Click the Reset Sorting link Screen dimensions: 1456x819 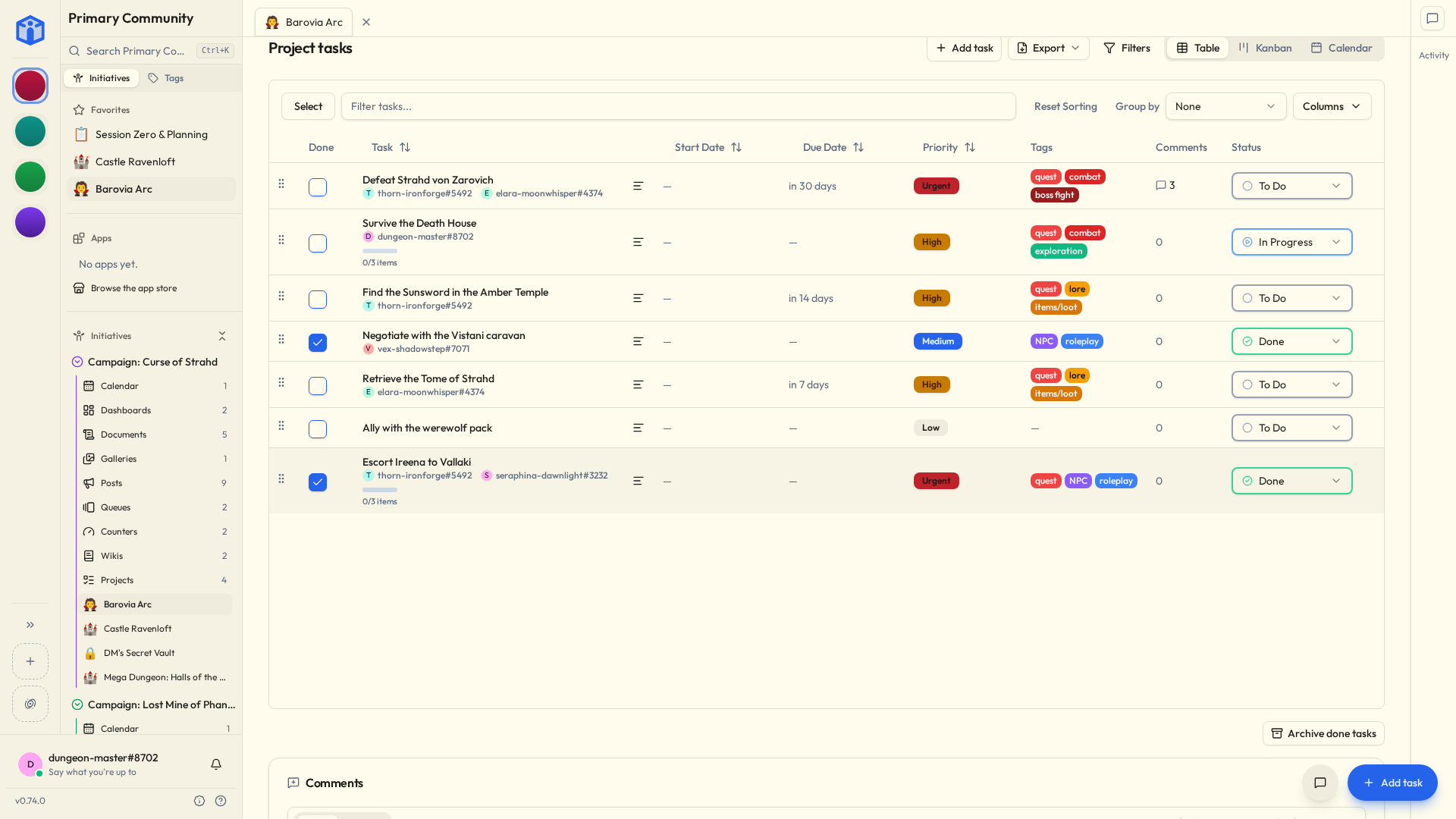(x=1065, y=106)
